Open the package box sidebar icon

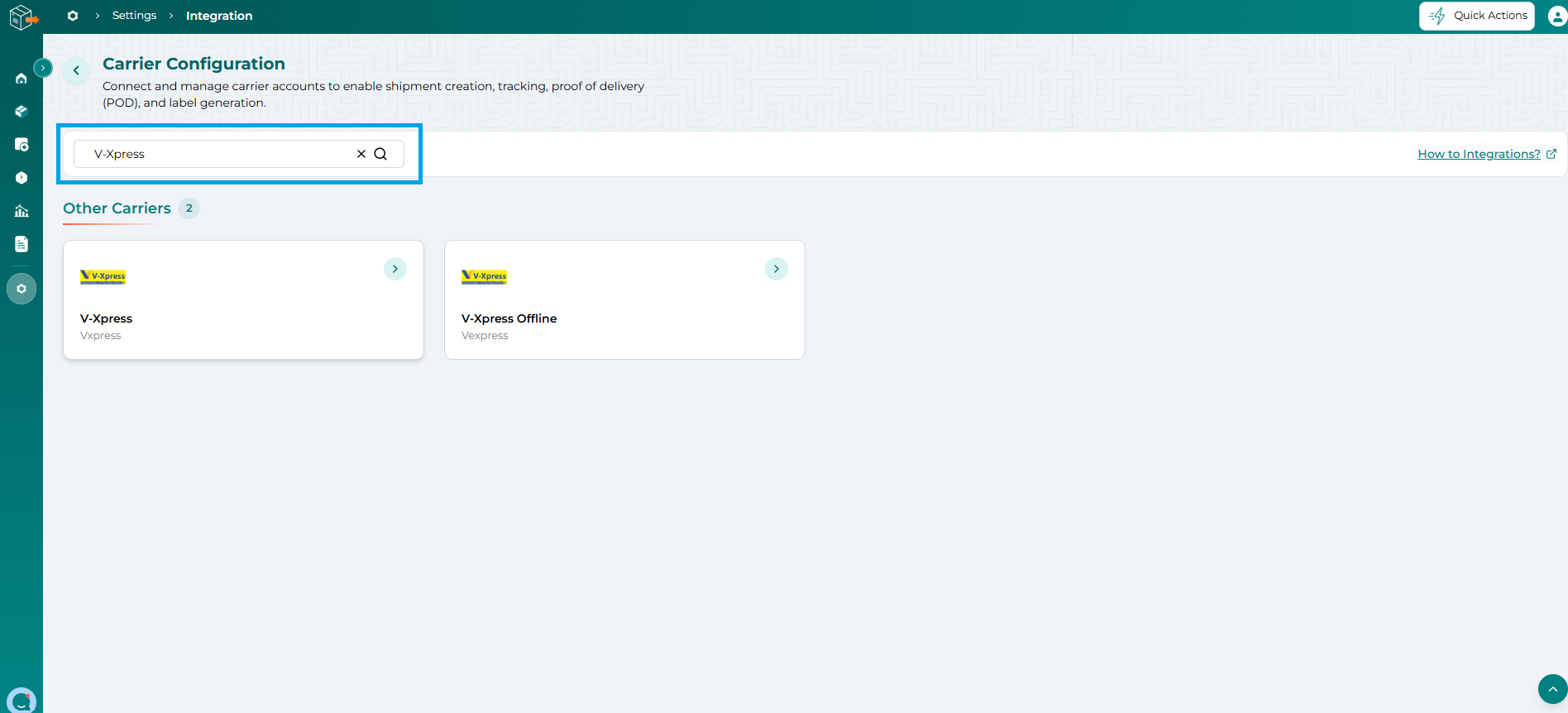(22, 112)
